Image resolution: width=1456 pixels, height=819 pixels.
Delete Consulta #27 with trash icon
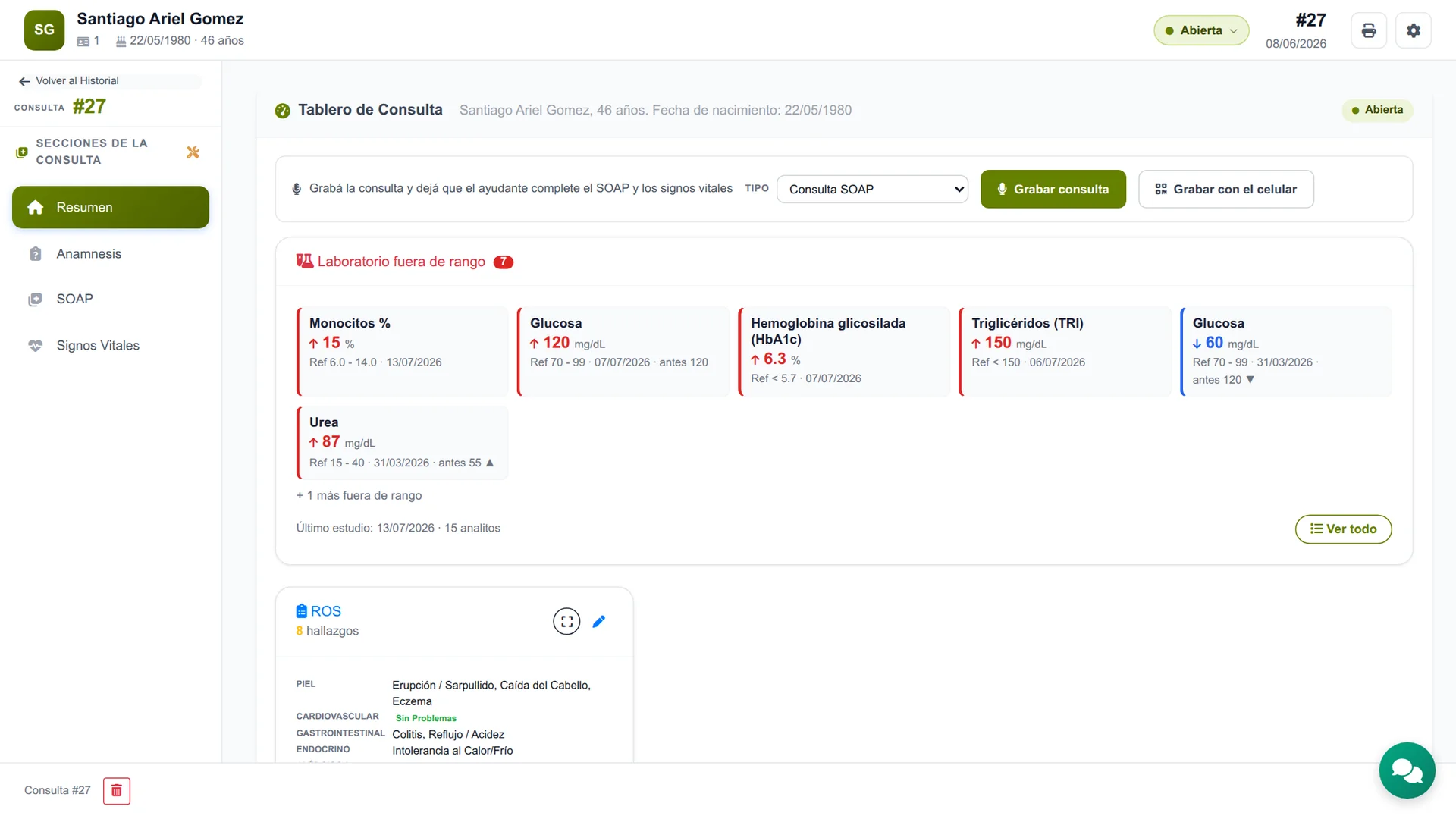[117, 790]
